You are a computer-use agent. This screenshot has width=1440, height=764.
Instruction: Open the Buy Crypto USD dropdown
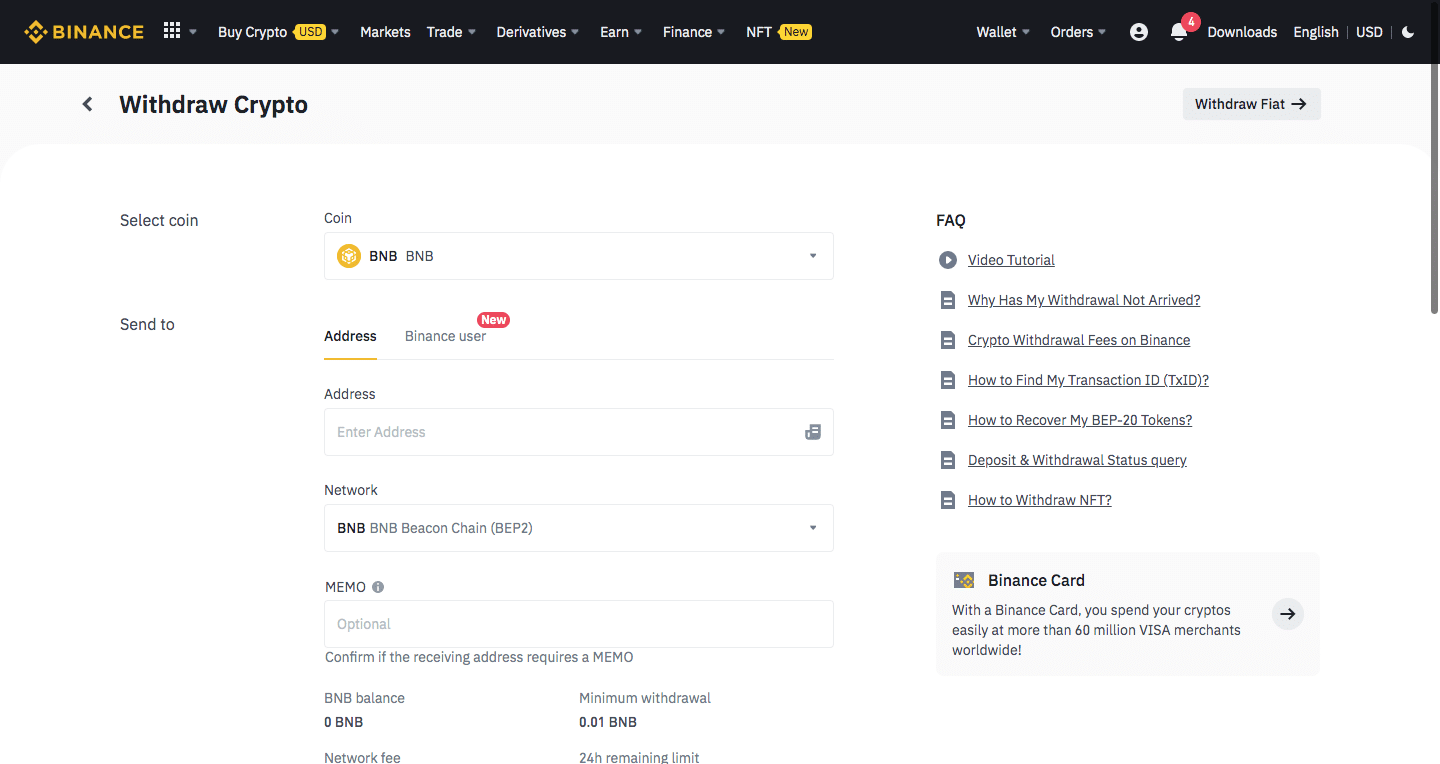pos(279,32)
